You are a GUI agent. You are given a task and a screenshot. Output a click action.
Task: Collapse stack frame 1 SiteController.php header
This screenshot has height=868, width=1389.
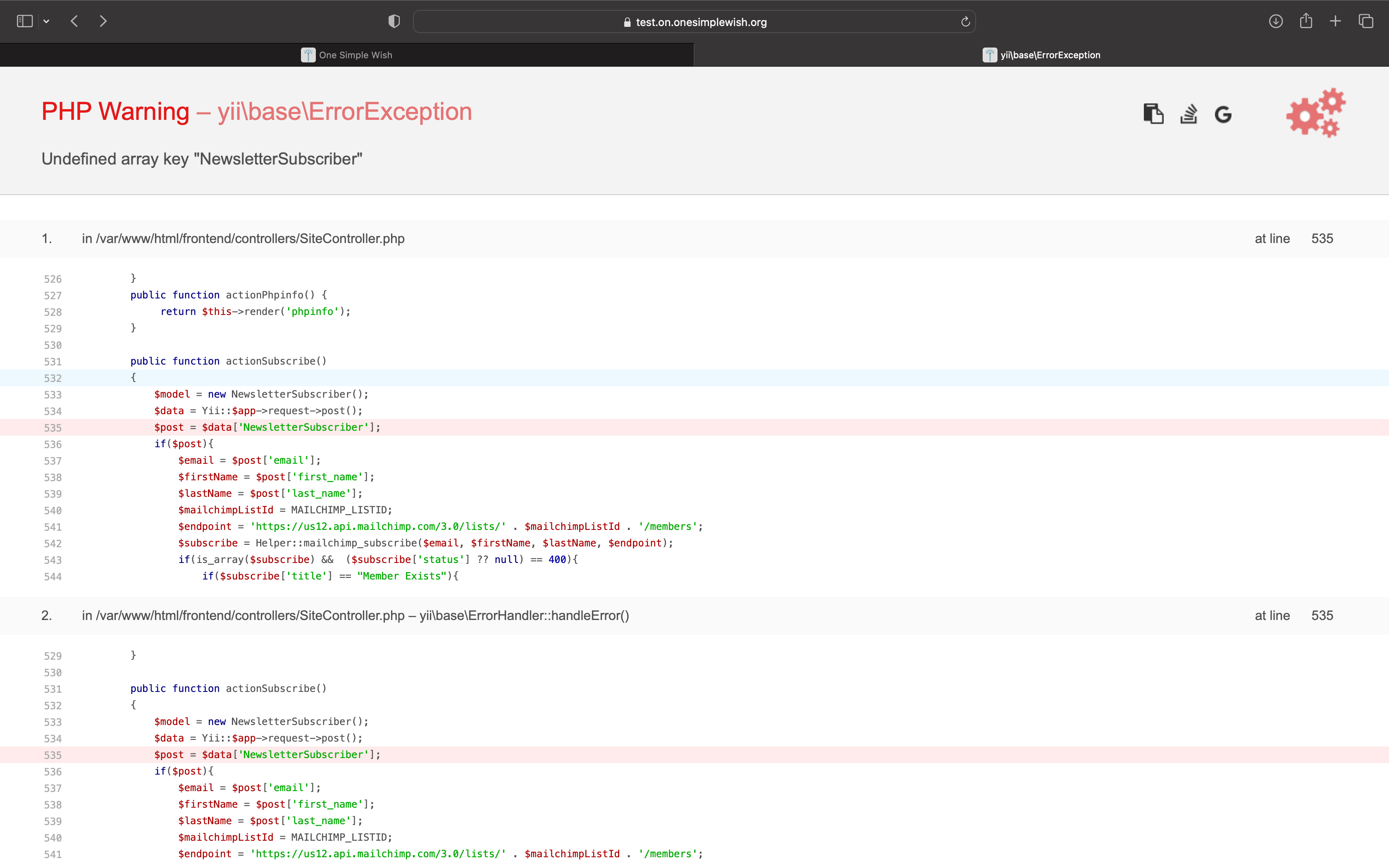(694, 239)
